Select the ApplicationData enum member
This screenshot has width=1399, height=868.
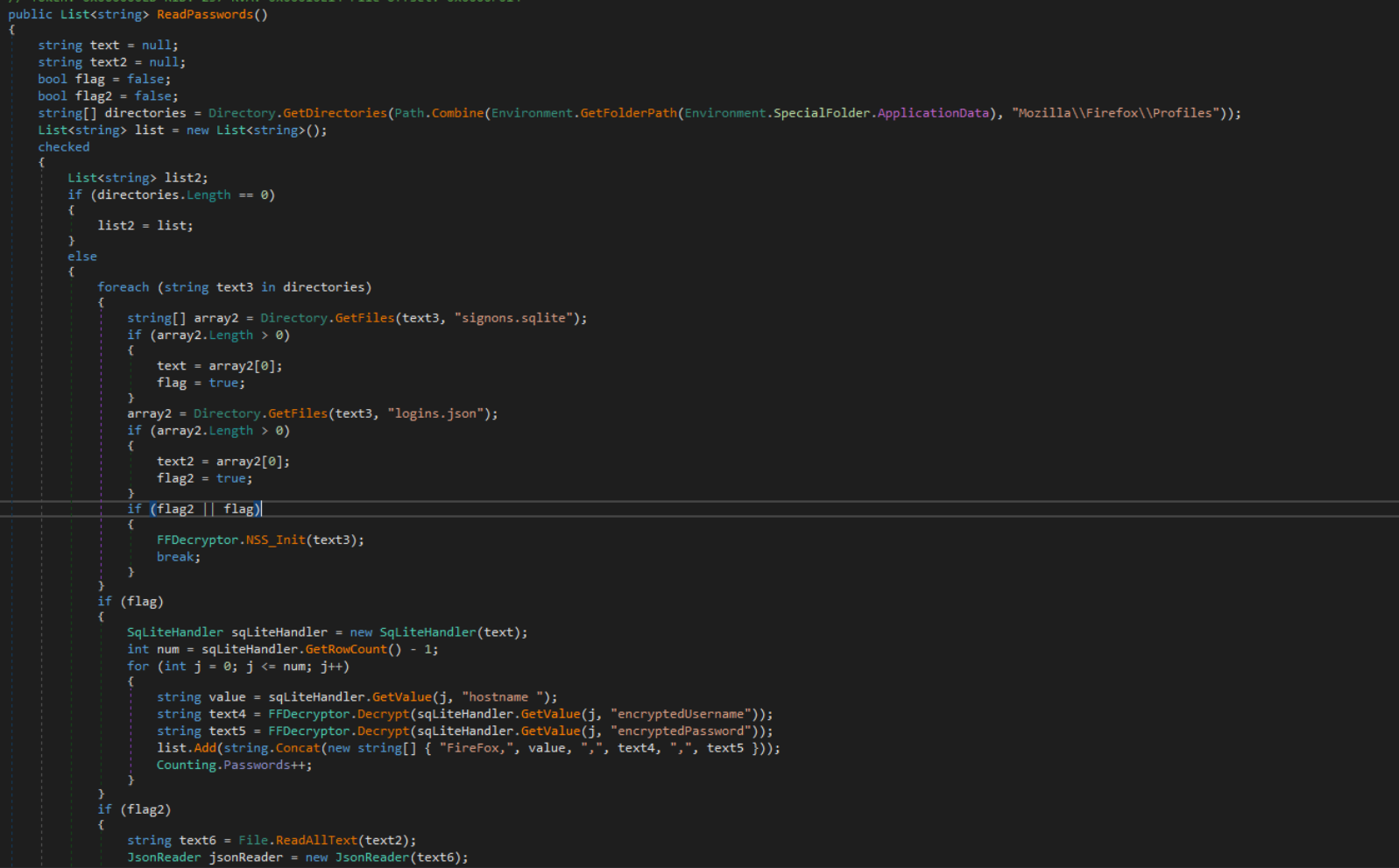(933, 113)
